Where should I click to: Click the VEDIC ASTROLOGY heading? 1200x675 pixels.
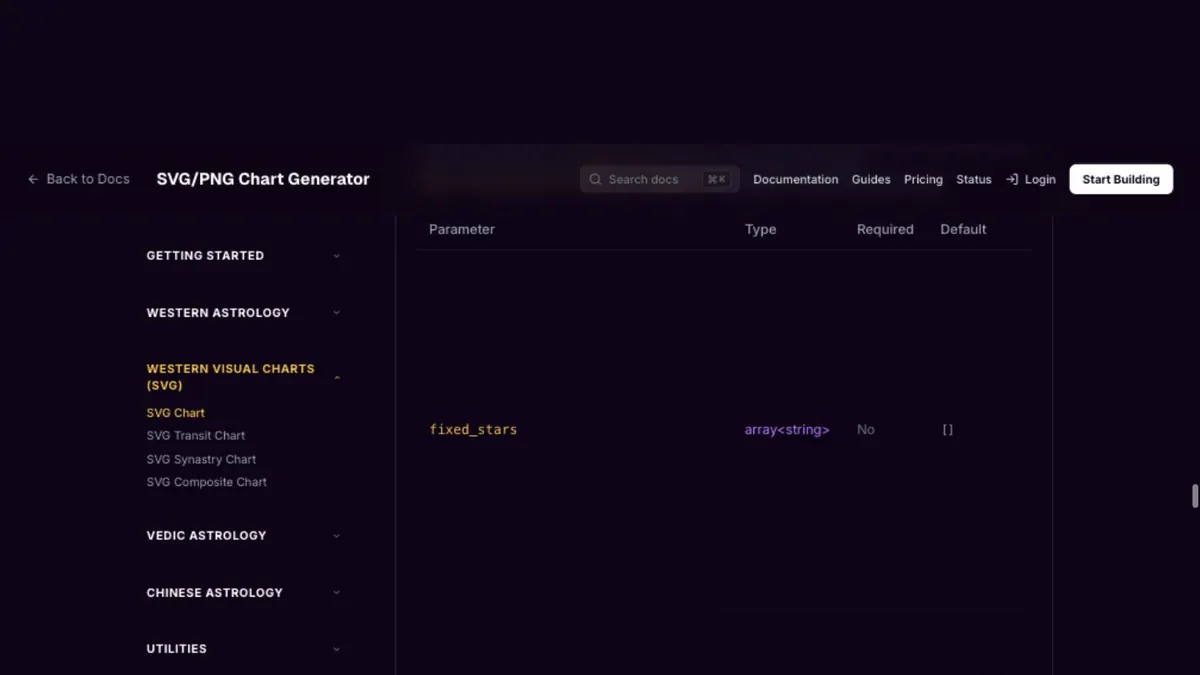[x=206, y=536]
